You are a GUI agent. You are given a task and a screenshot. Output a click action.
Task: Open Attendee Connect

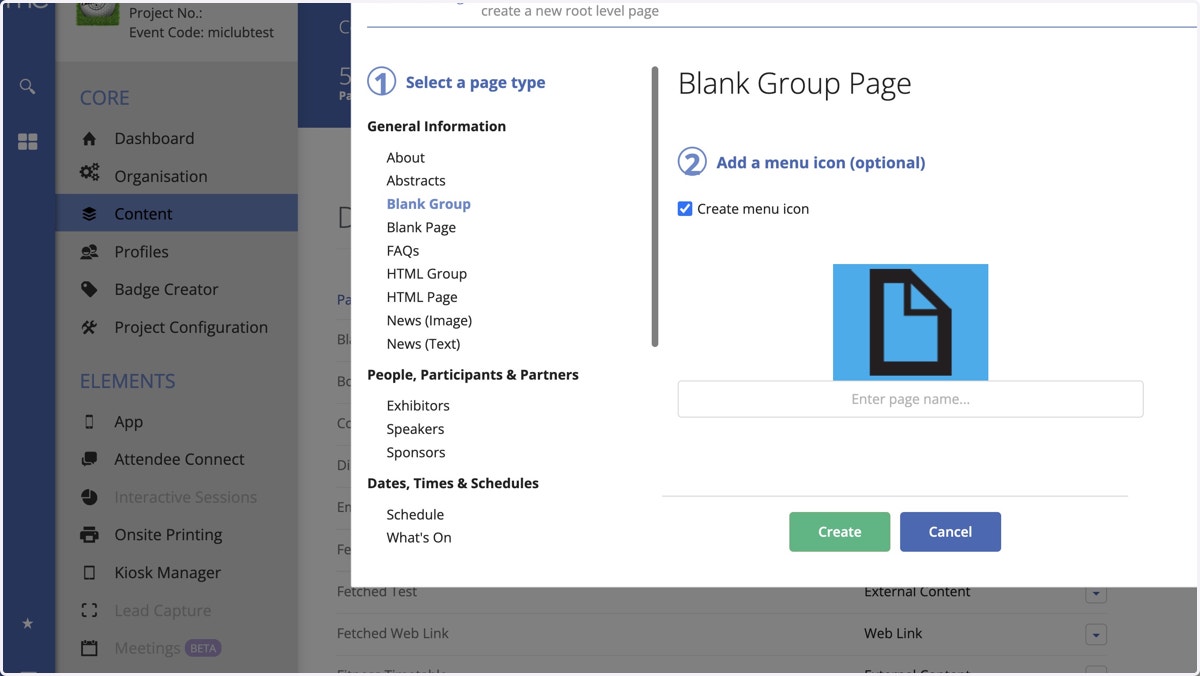click(179, 459)
